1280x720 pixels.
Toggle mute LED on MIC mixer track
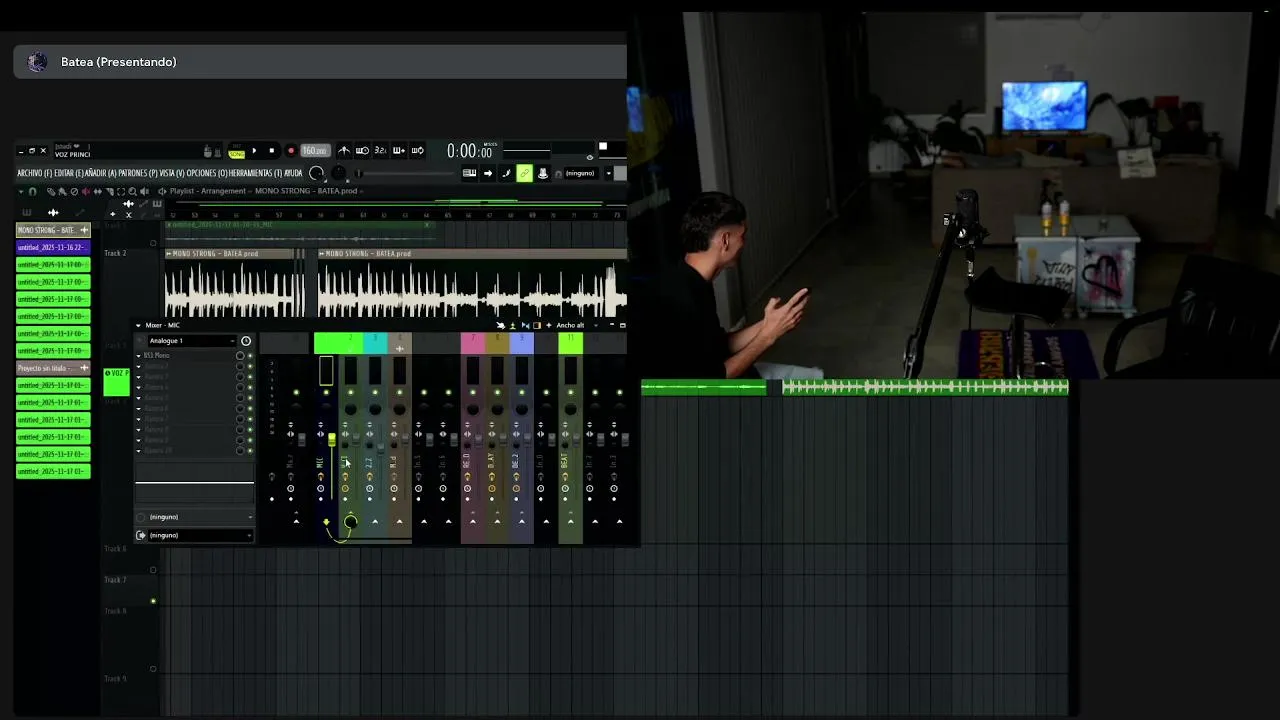pyautogui.click(x=326, y=392)
